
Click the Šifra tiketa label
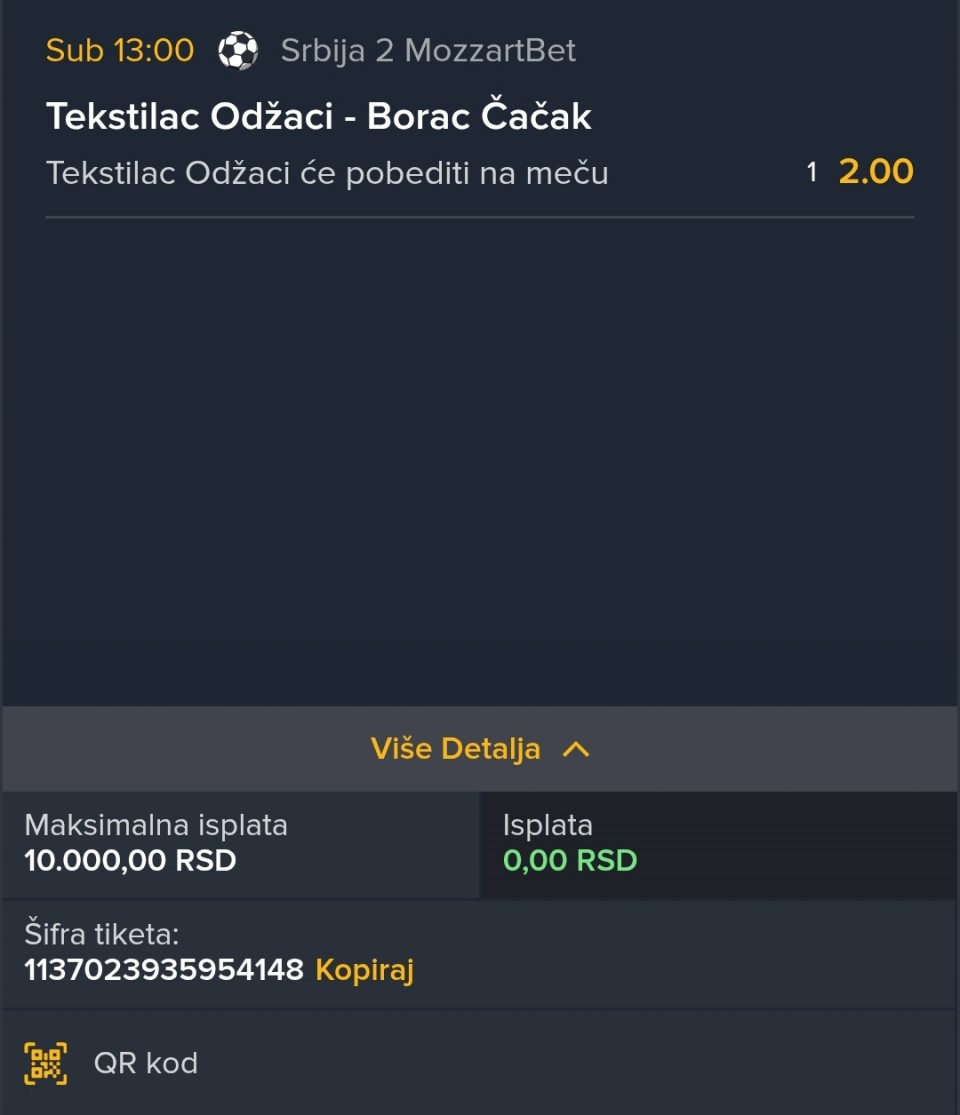click(101, 934)
